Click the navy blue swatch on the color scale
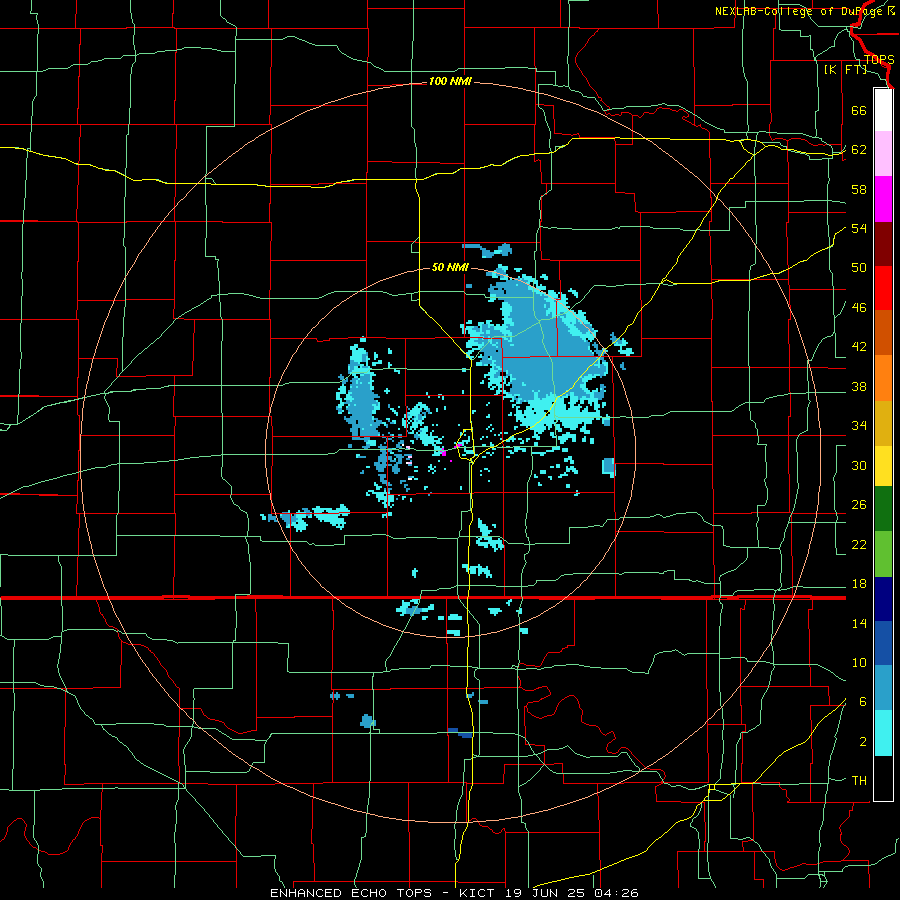This screenshot has height=900, width=900. pos(883,599)
